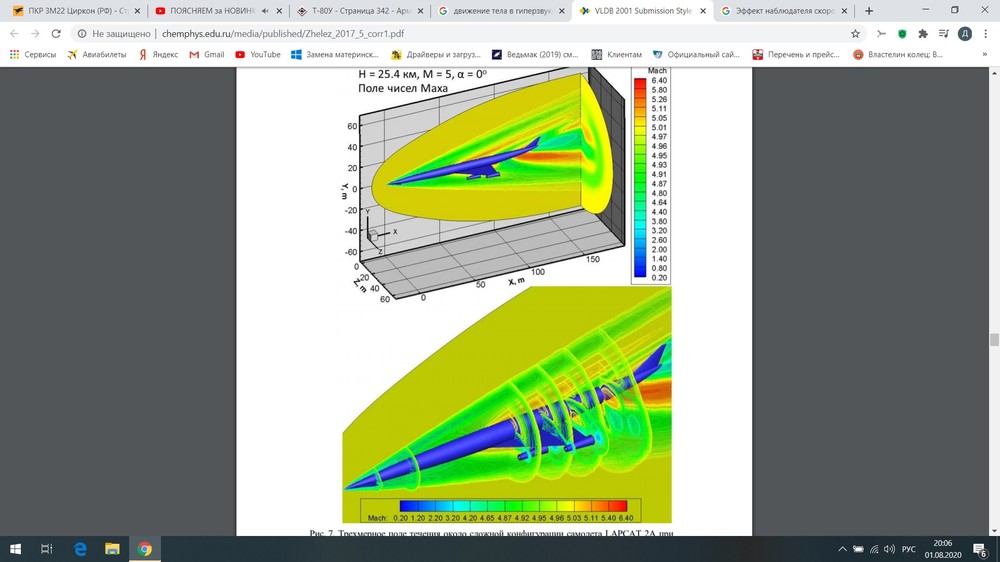Open a new browser tab
Image resolution: width=1000 pixels, height=562 pixels.
coord(869,11)
